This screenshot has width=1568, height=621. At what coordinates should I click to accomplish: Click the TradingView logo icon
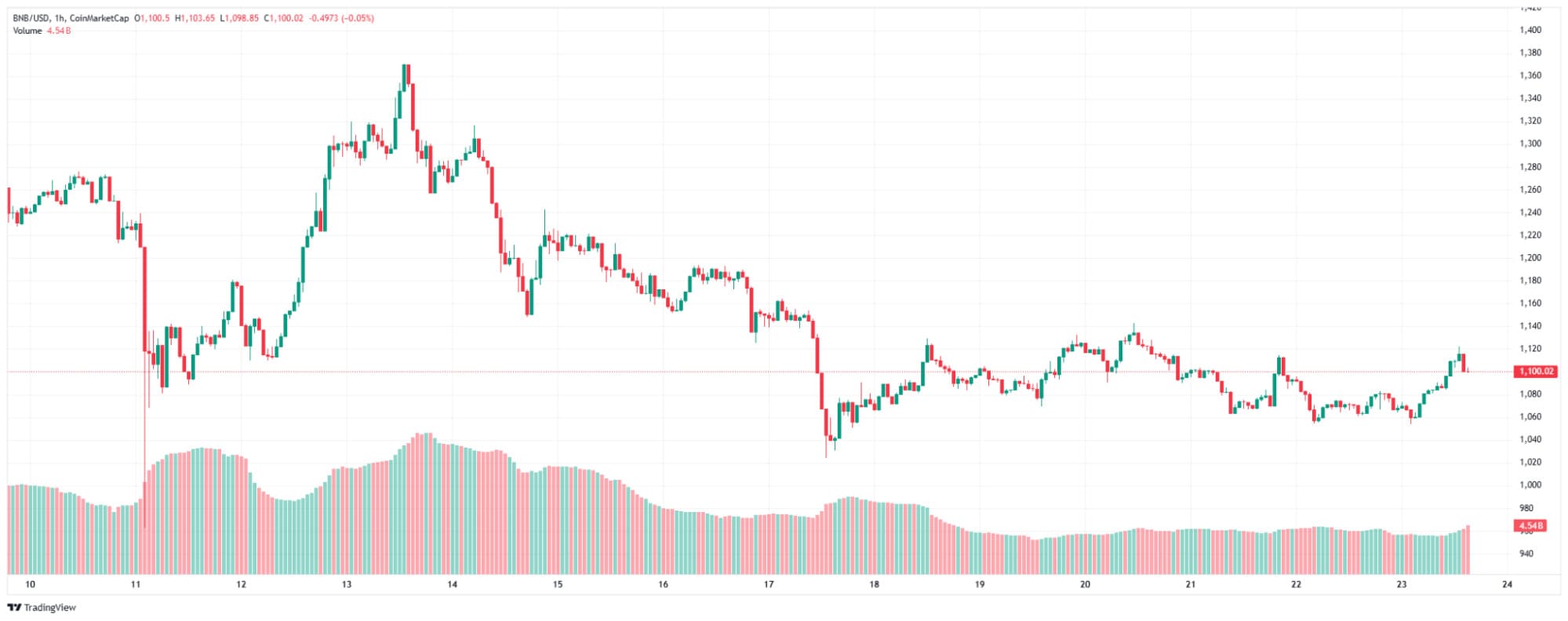click(14, 608)
